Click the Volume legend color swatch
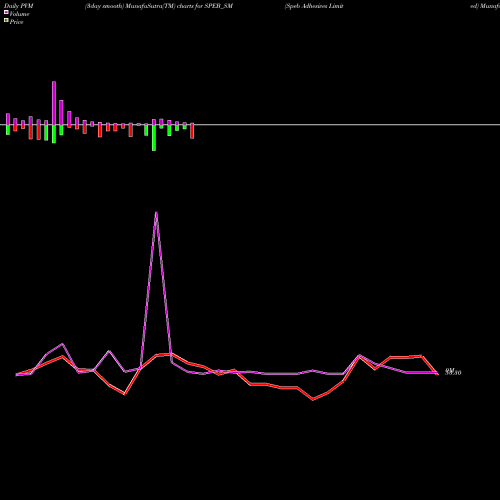This screenshot has width=500, height=500. point(6,12)
